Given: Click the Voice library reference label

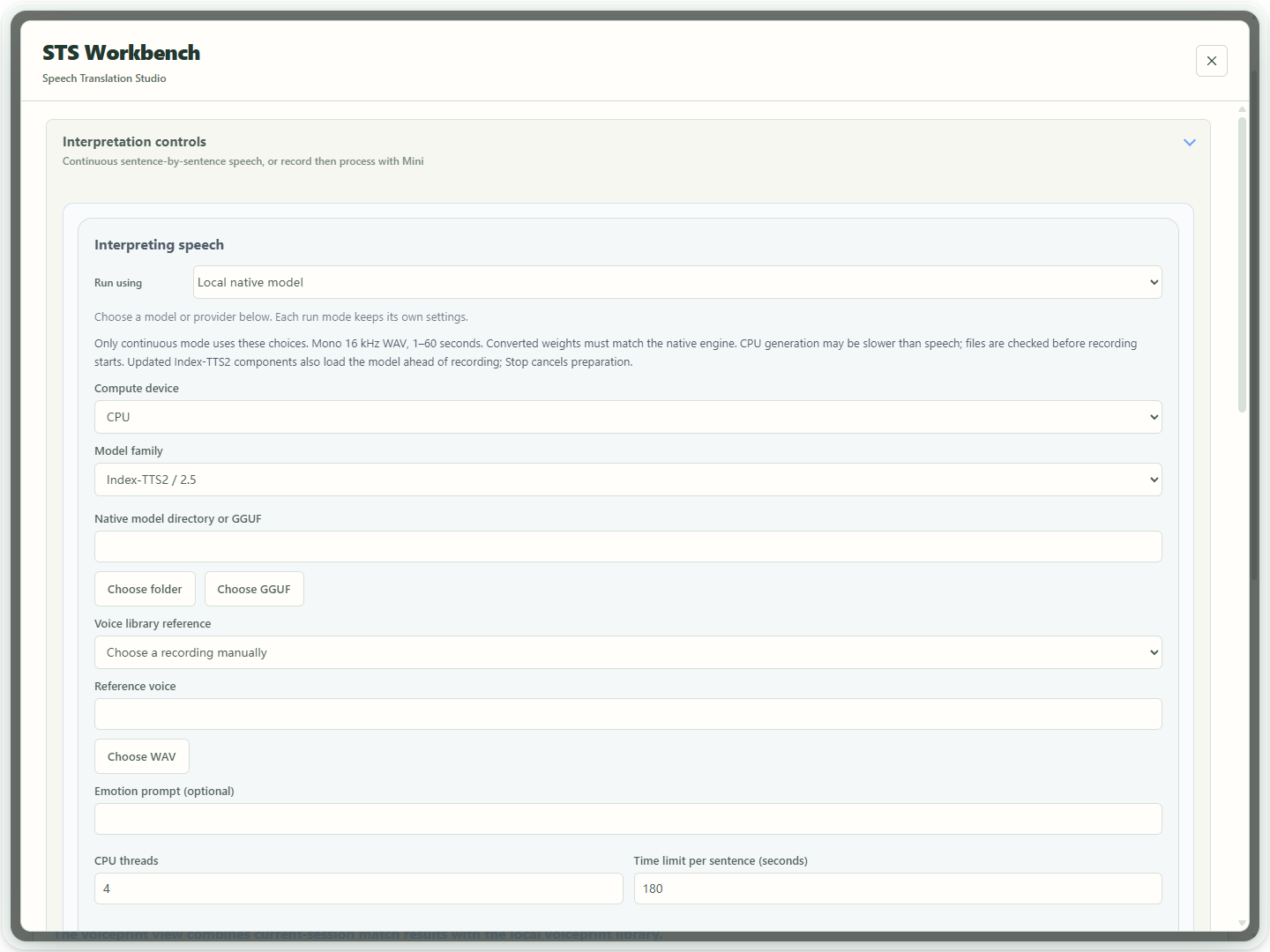Looking at the screenshot, I should pos(153,624).
